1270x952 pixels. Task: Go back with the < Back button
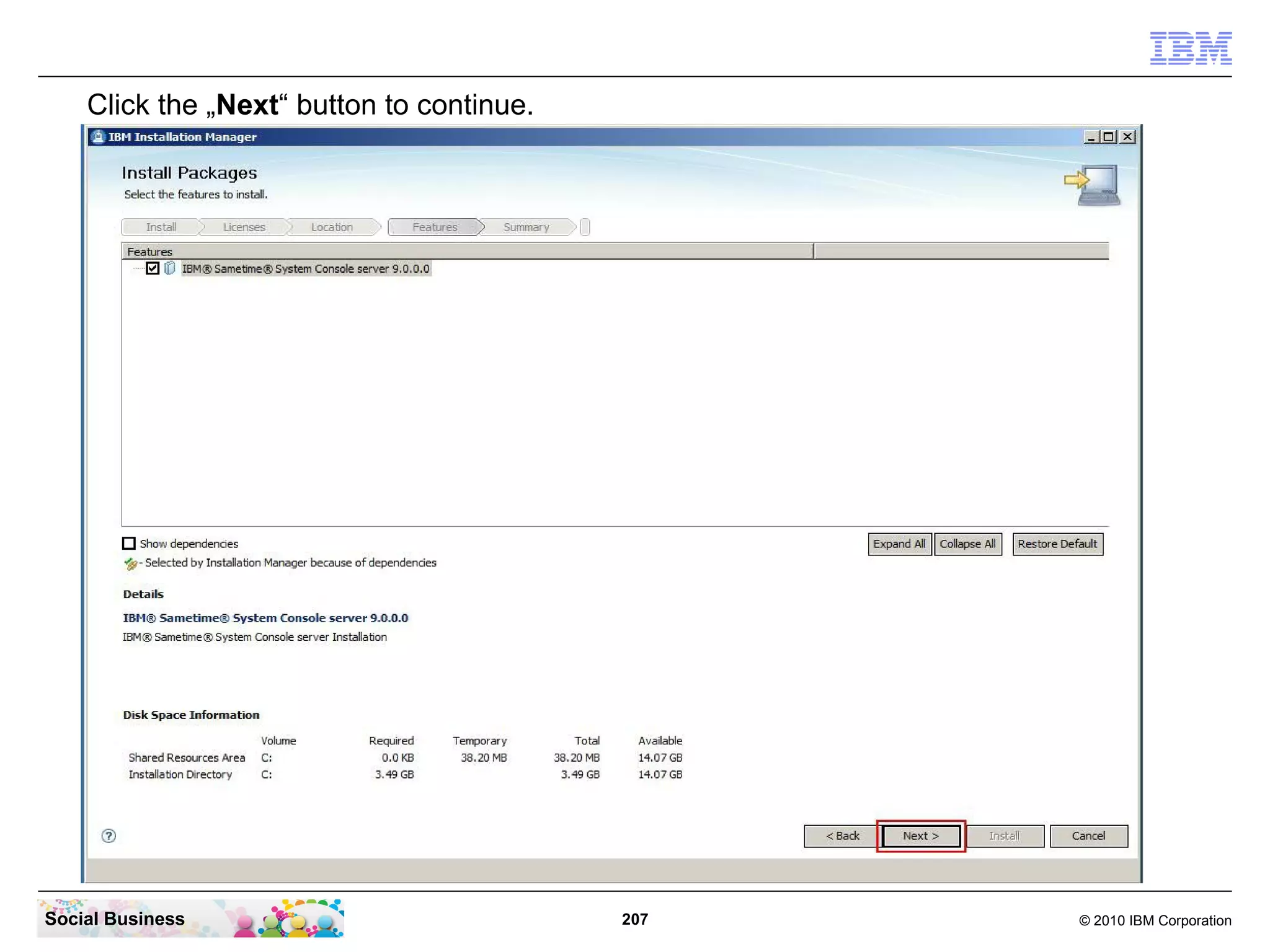(842, 835)
